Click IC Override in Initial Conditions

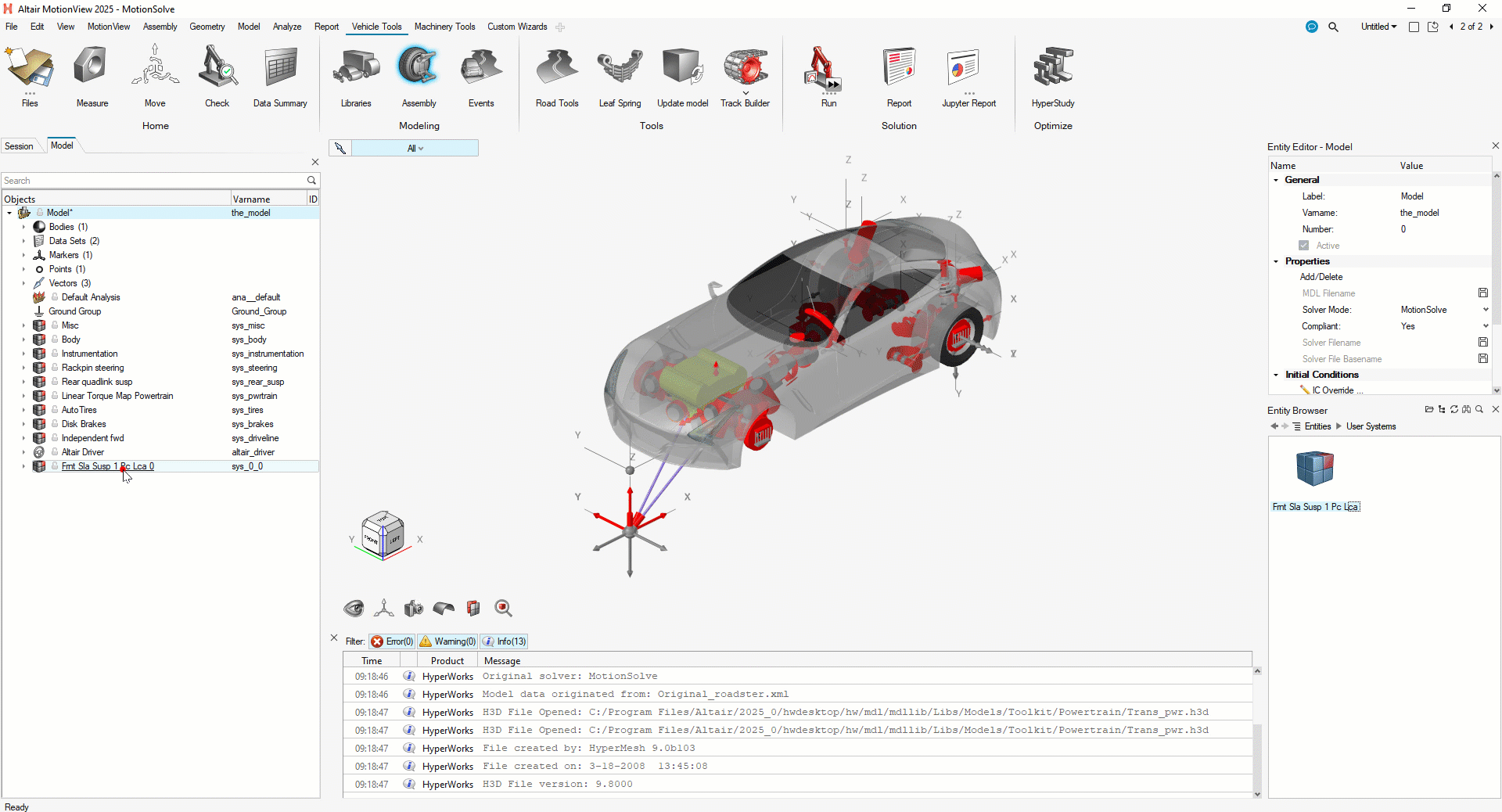point(1333,390)
